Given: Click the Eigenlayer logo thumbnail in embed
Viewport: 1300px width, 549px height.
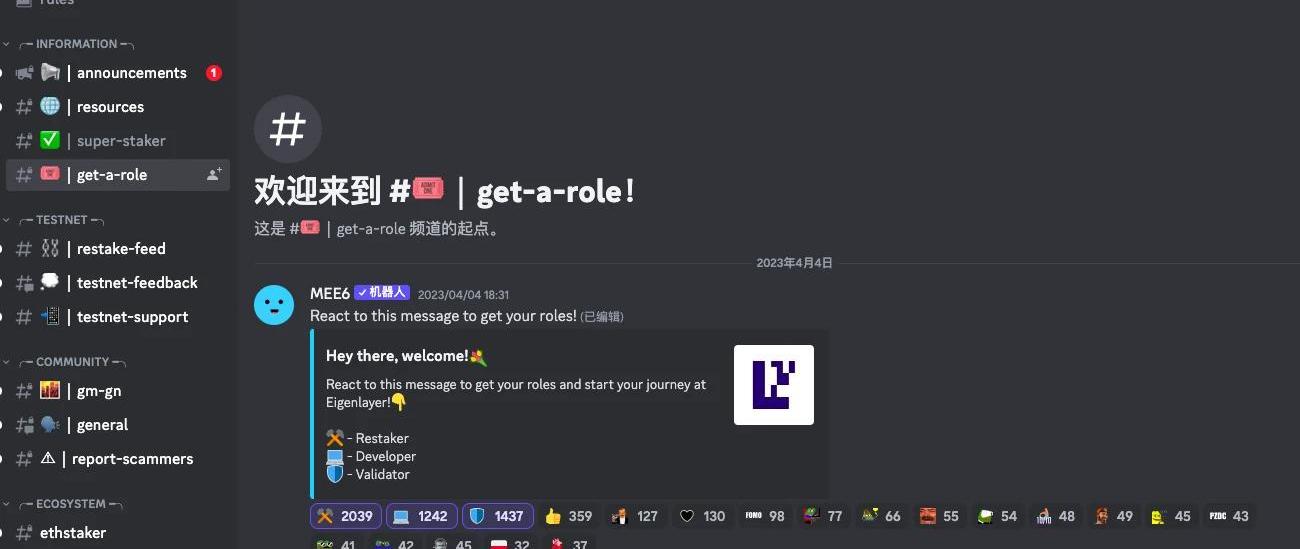Looking at the screenshot, I should point(774,385).
